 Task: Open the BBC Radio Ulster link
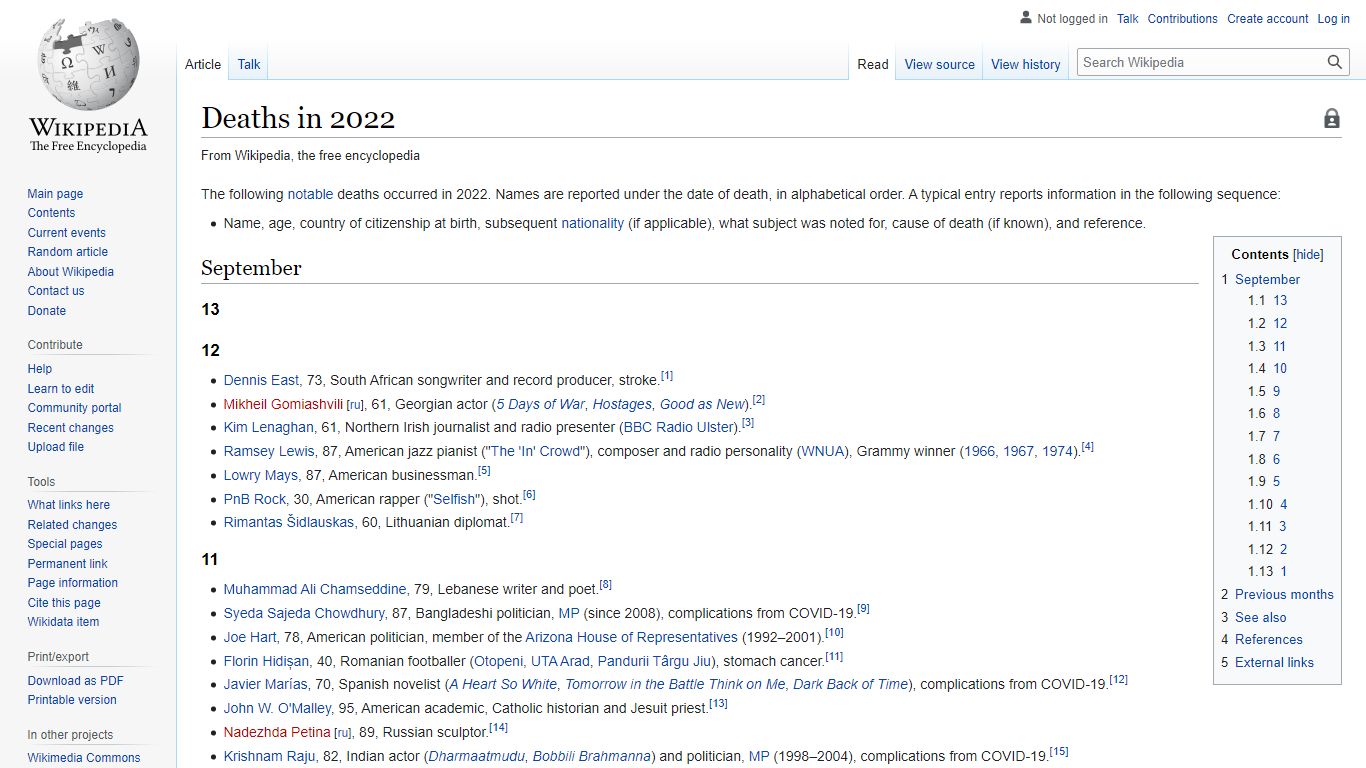(x=679, y=427)
